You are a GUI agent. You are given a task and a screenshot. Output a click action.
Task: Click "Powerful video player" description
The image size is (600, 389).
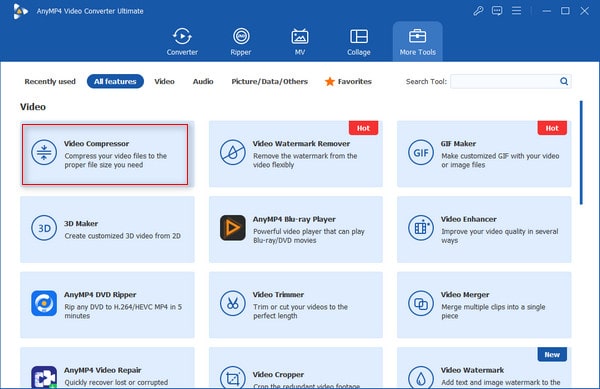[309, 236]
